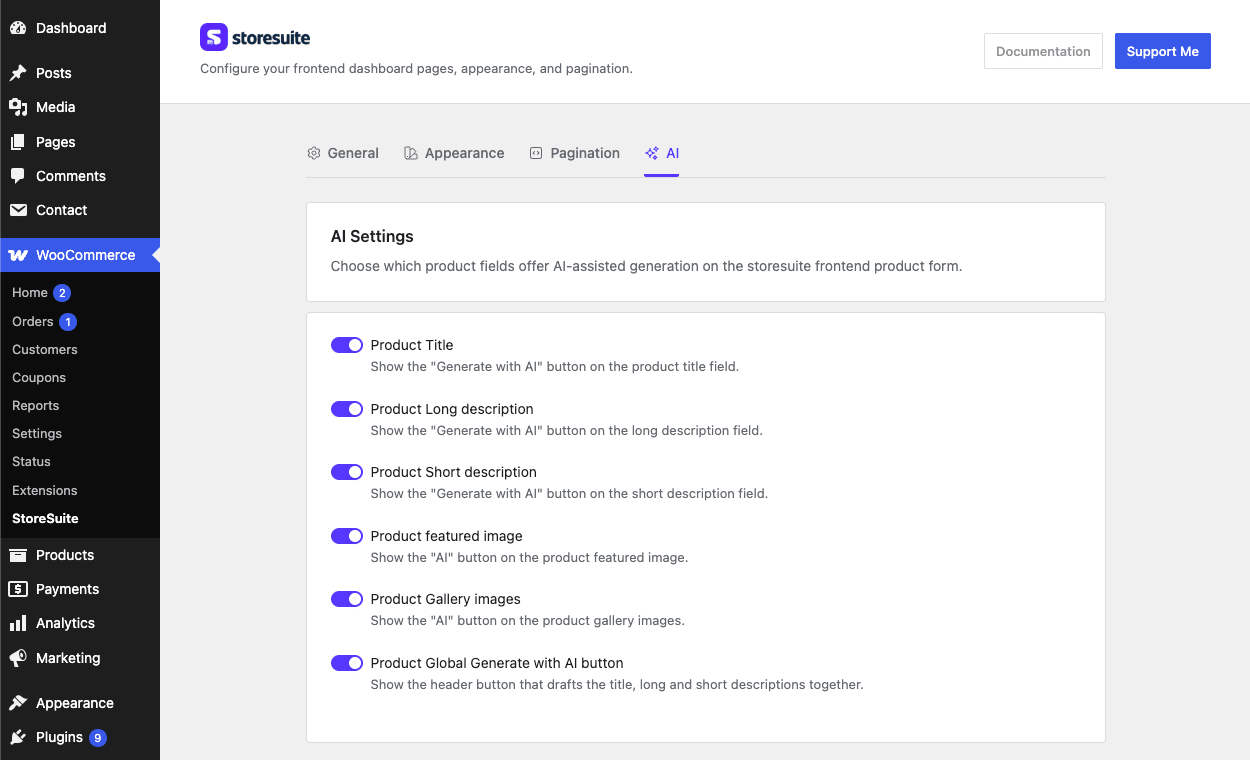Toggle Product Long description switch
The height and width of the screenshot is (760, 1250).
347,409
